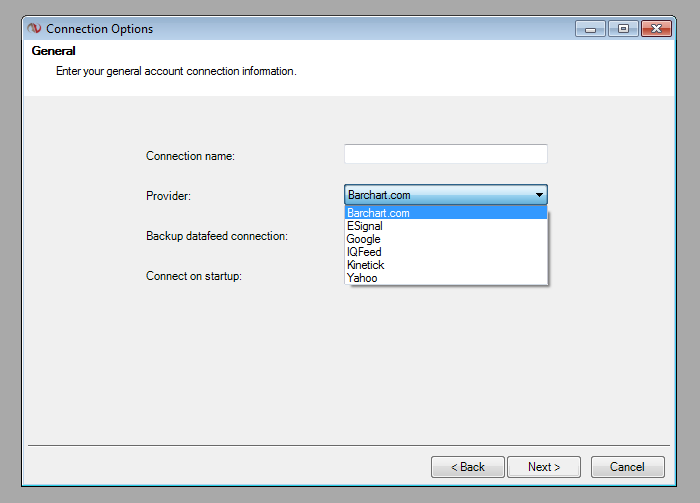Click the Connection Options title bar text
The image size is (700, 503).
tap(100, 29)
